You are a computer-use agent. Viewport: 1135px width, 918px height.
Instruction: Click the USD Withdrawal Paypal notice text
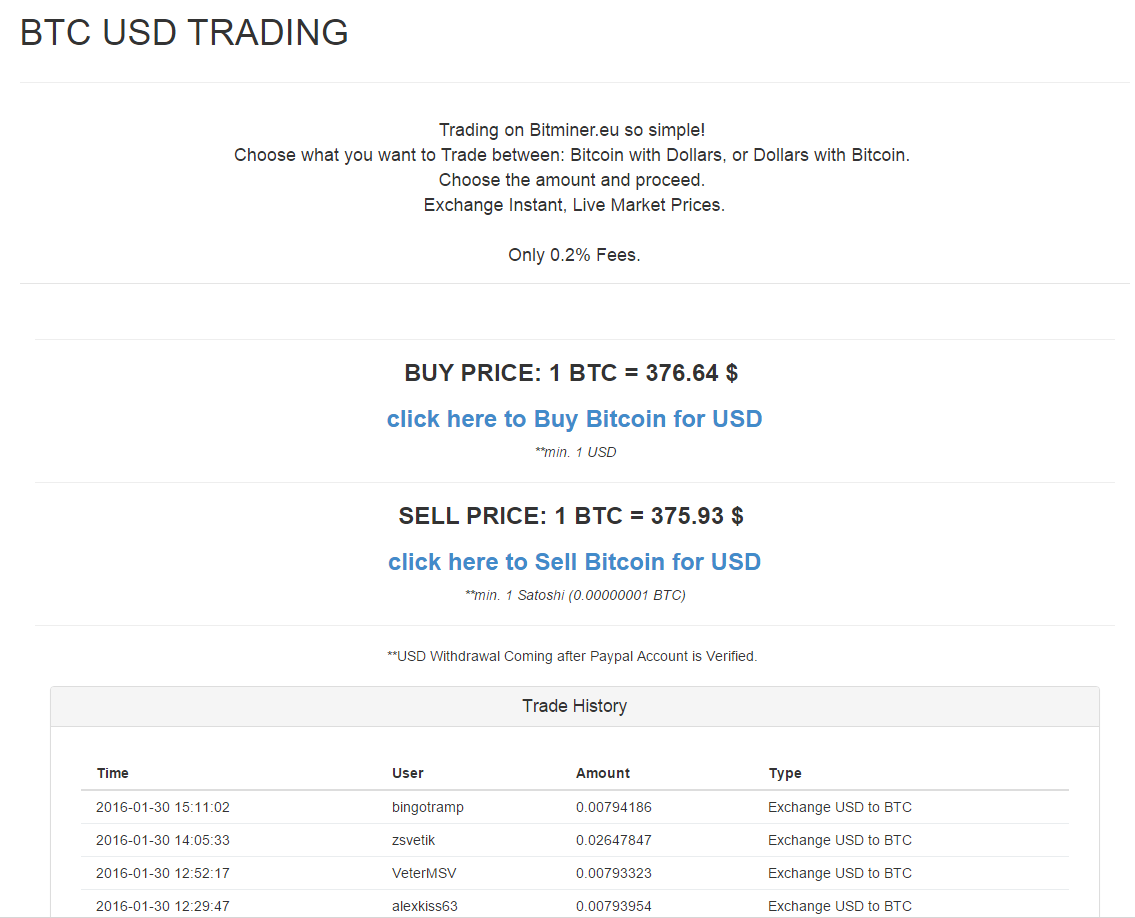pyautogui.click(x=572, y=656)
